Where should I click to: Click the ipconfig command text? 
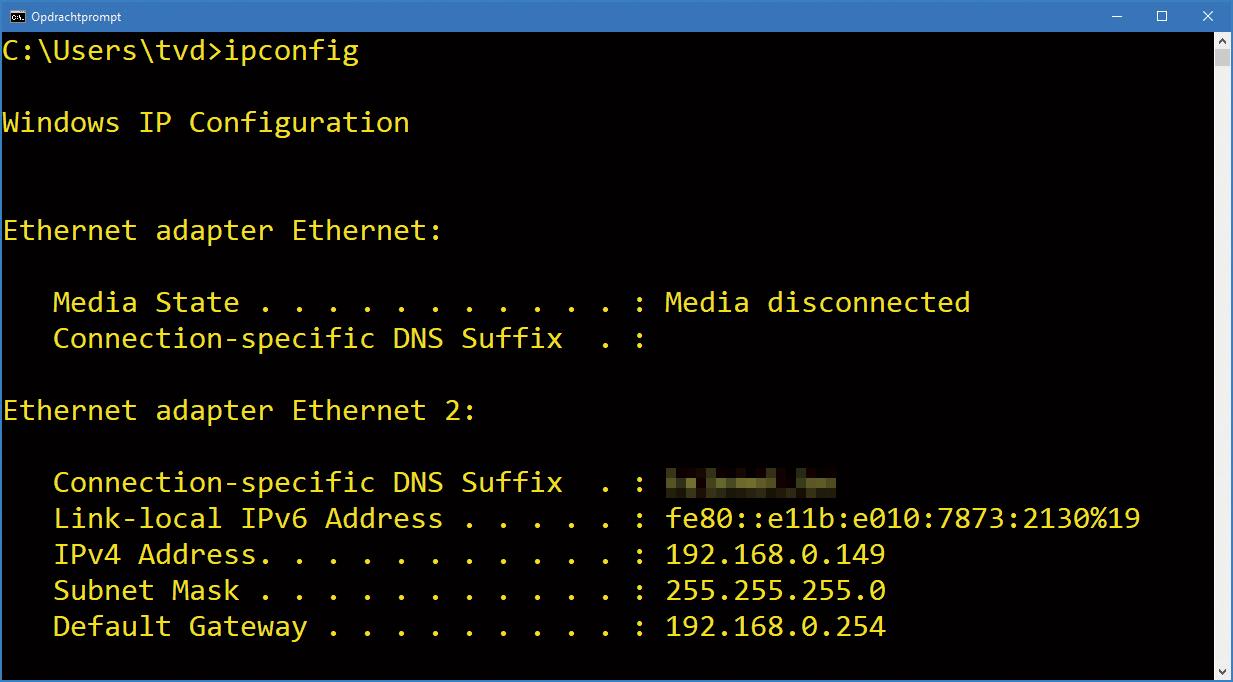pos(291,51)
